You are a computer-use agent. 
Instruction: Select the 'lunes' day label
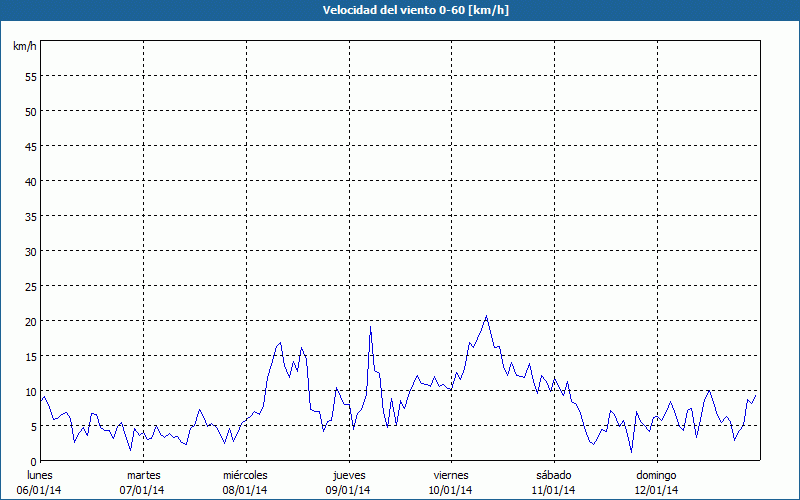(x=40, y=475)
